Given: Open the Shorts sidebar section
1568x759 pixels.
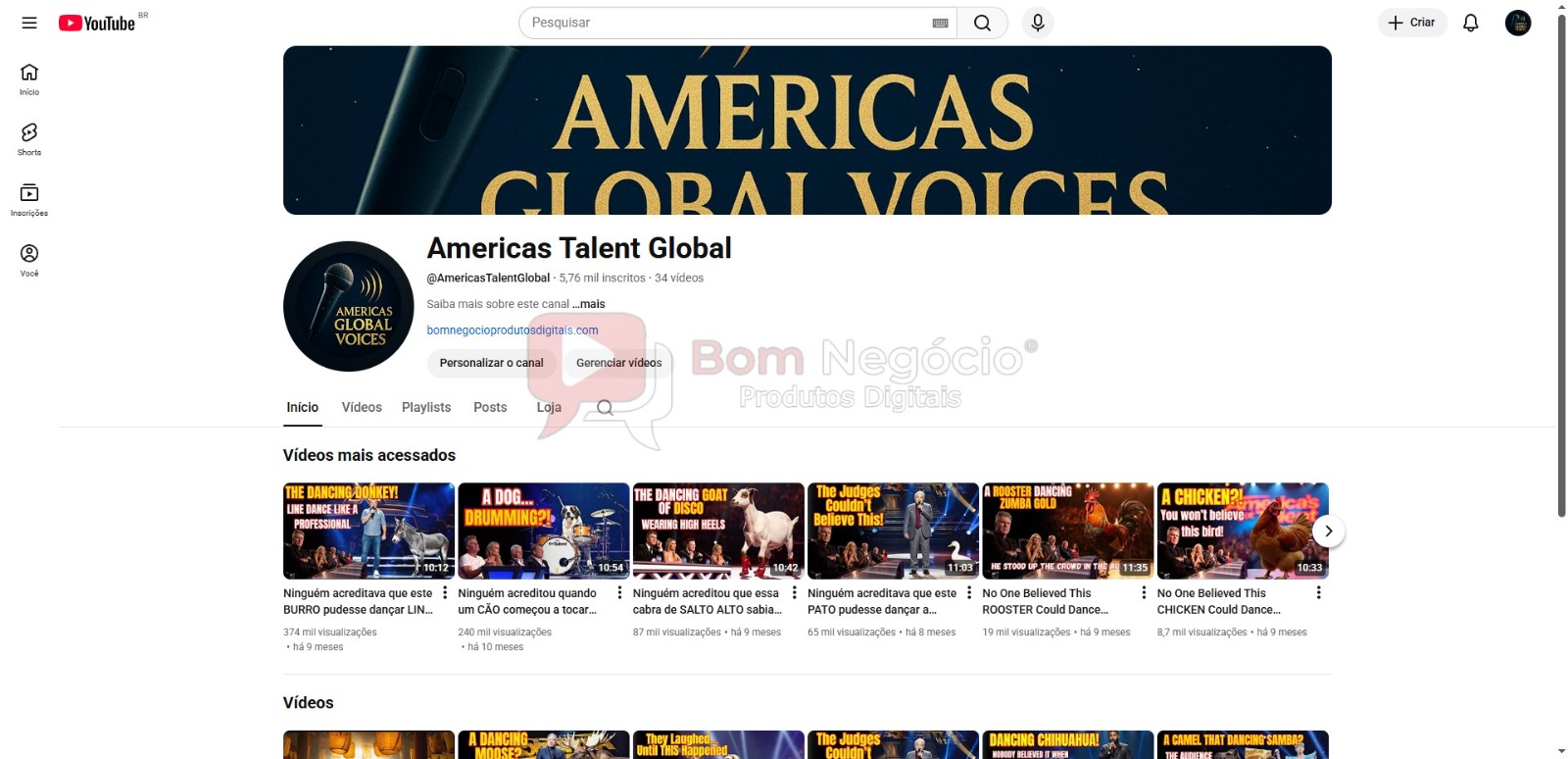Looking at the screenshot, I should 29,139.
